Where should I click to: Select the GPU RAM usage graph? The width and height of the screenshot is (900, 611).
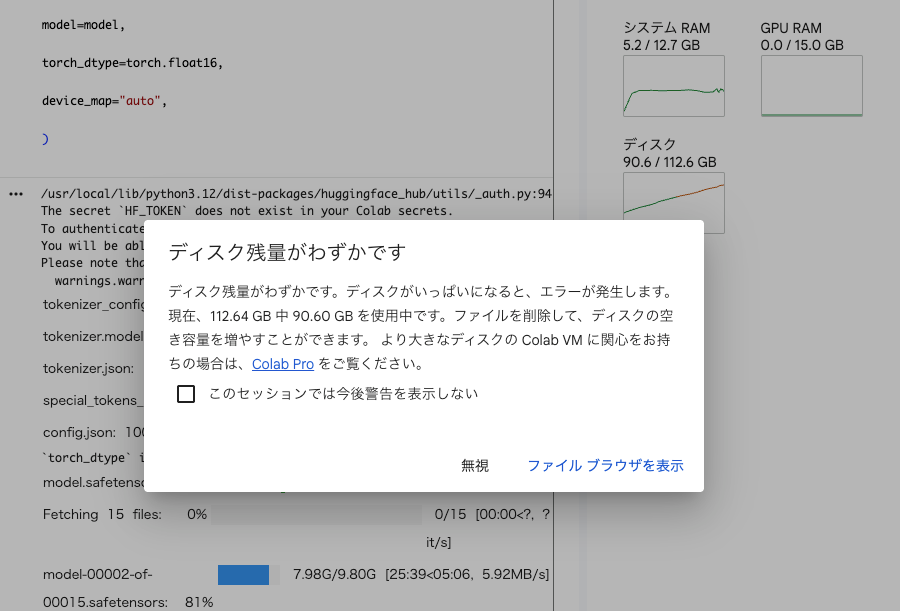pyautogui.click(x=811, y=87)
